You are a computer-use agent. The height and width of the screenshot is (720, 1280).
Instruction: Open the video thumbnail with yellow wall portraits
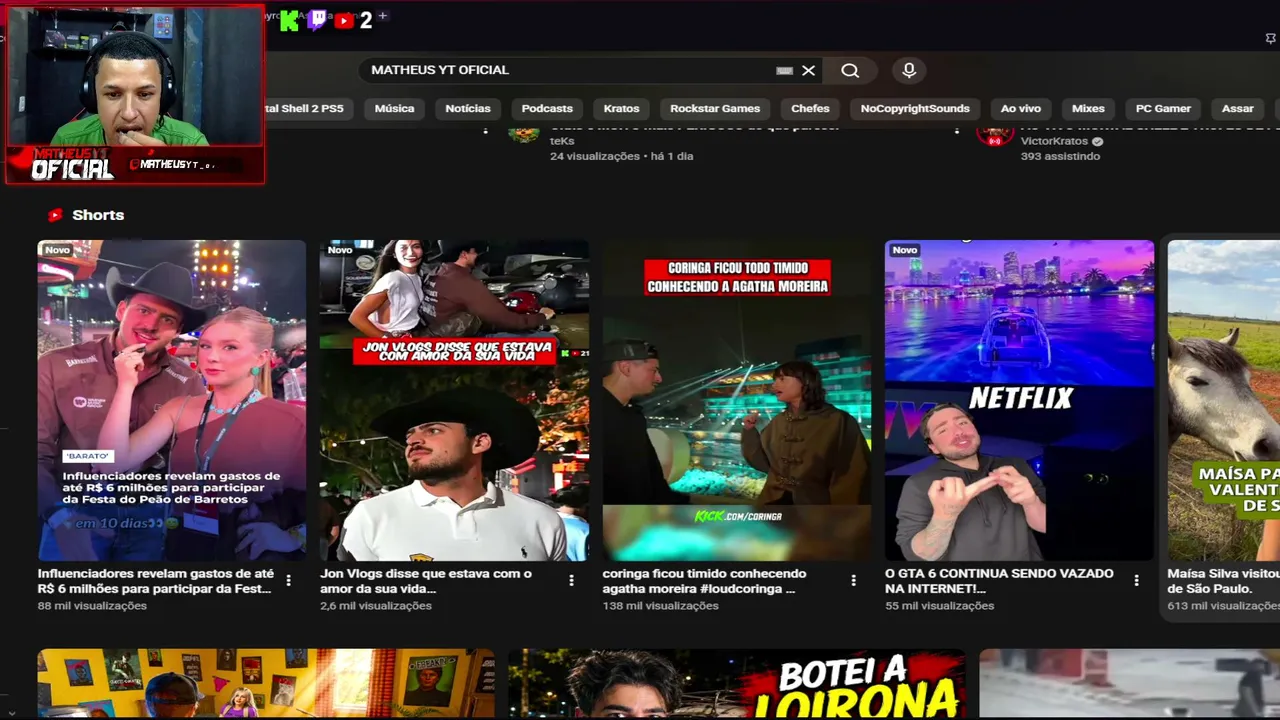pos(266,684)
